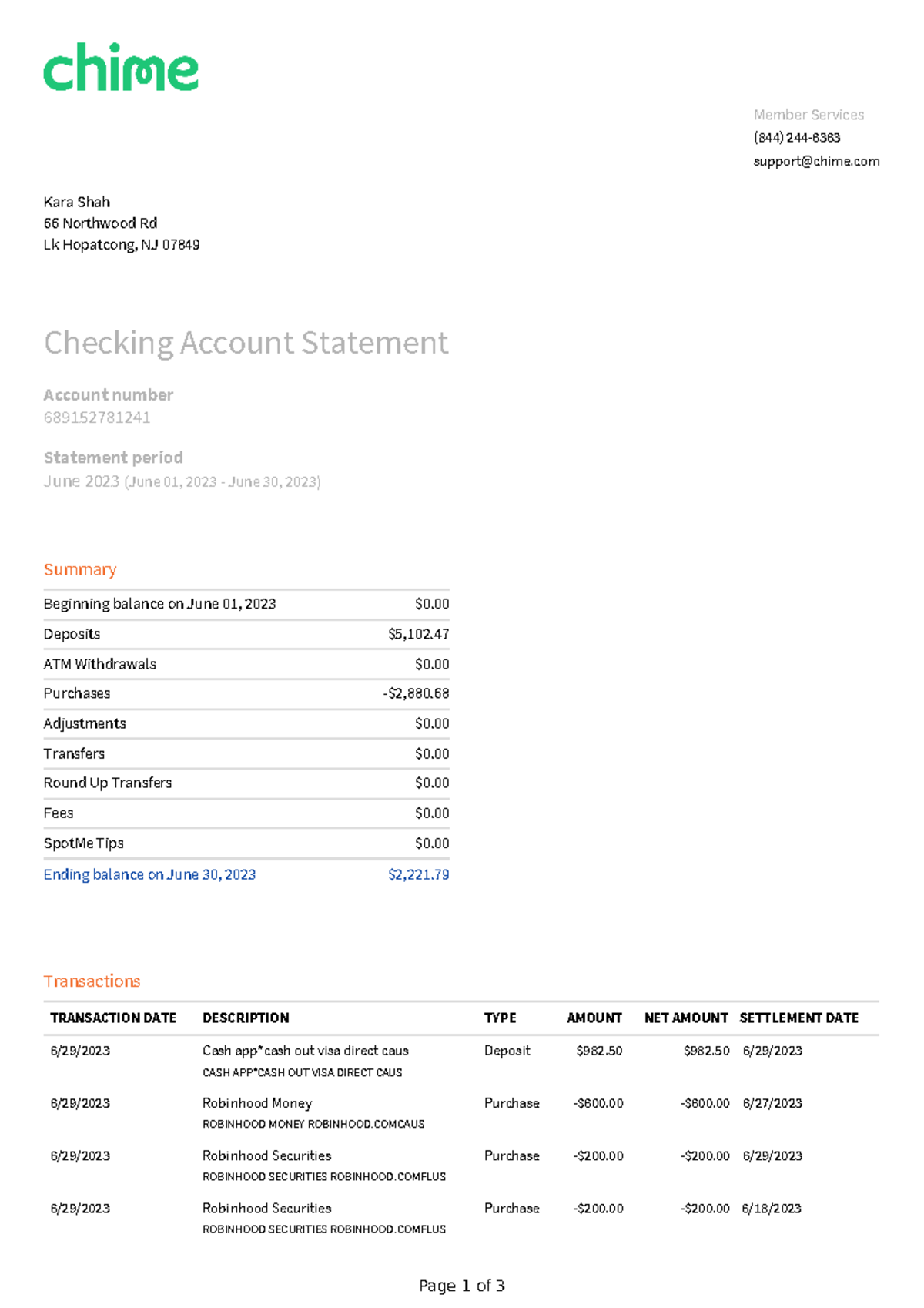
Task: Select the Cash app cash out transaction description
Action: [305, 1051]
